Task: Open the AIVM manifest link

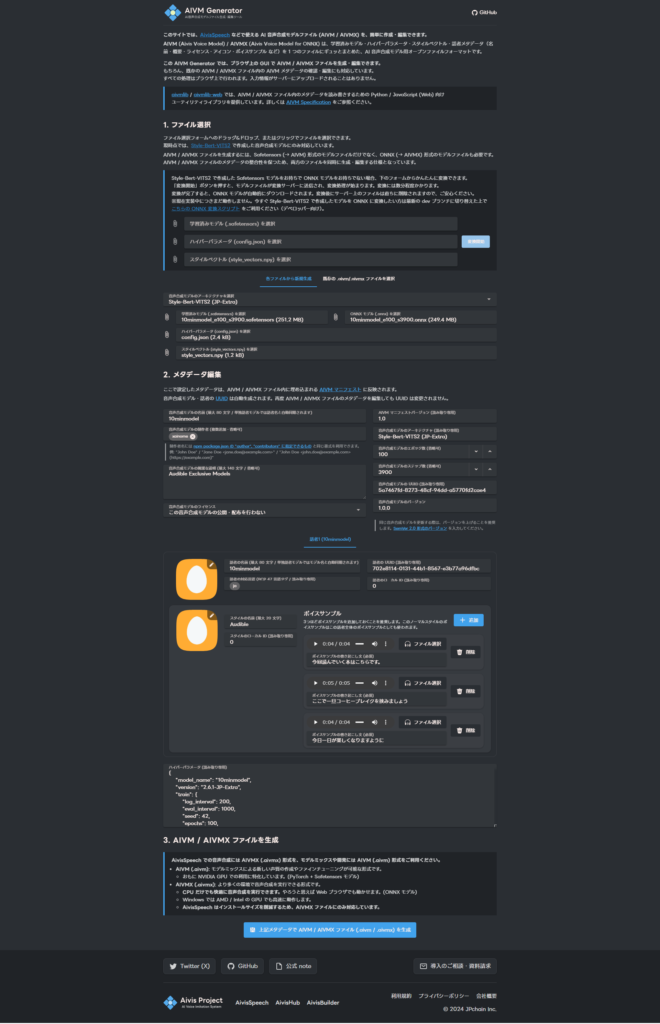Action: coord(339,389)
